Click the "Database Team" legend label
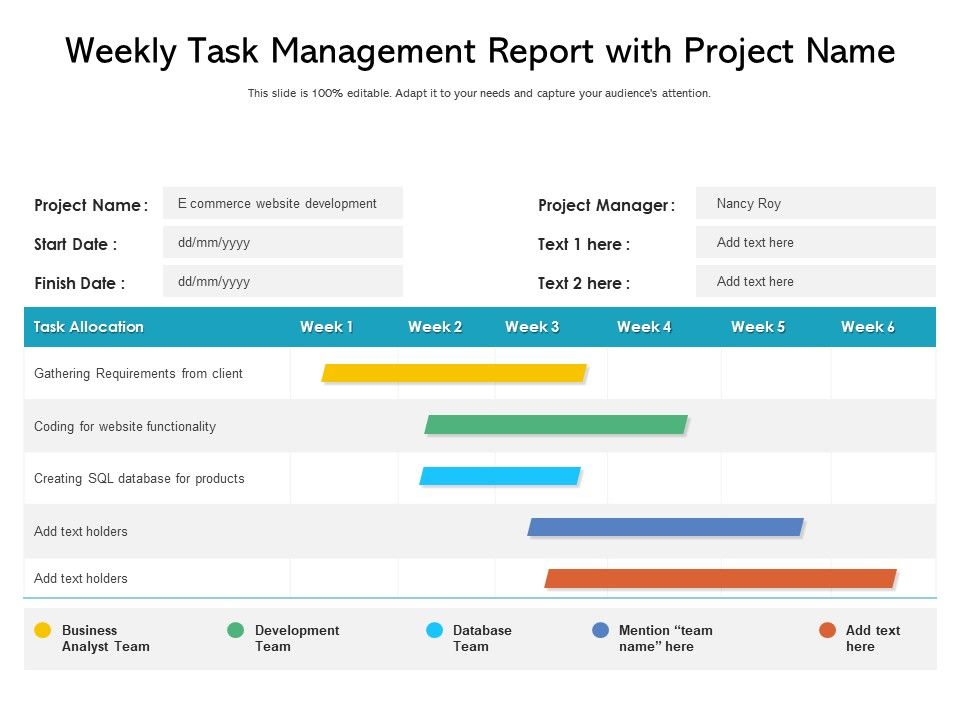960x720 pixels. pyautogui.click(x=482, y=638)
